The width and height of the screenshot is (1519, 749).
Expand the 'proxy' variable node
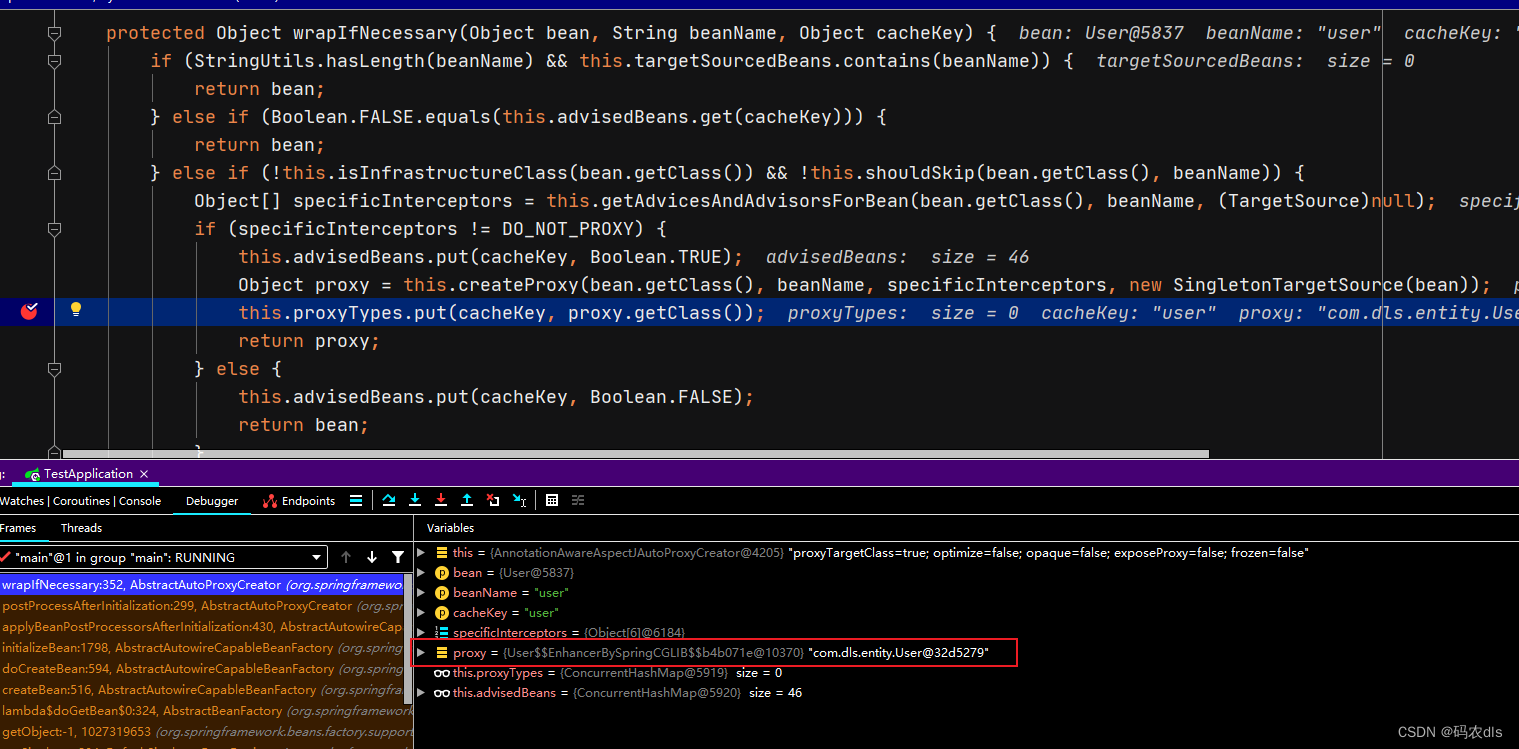point(421,652)
